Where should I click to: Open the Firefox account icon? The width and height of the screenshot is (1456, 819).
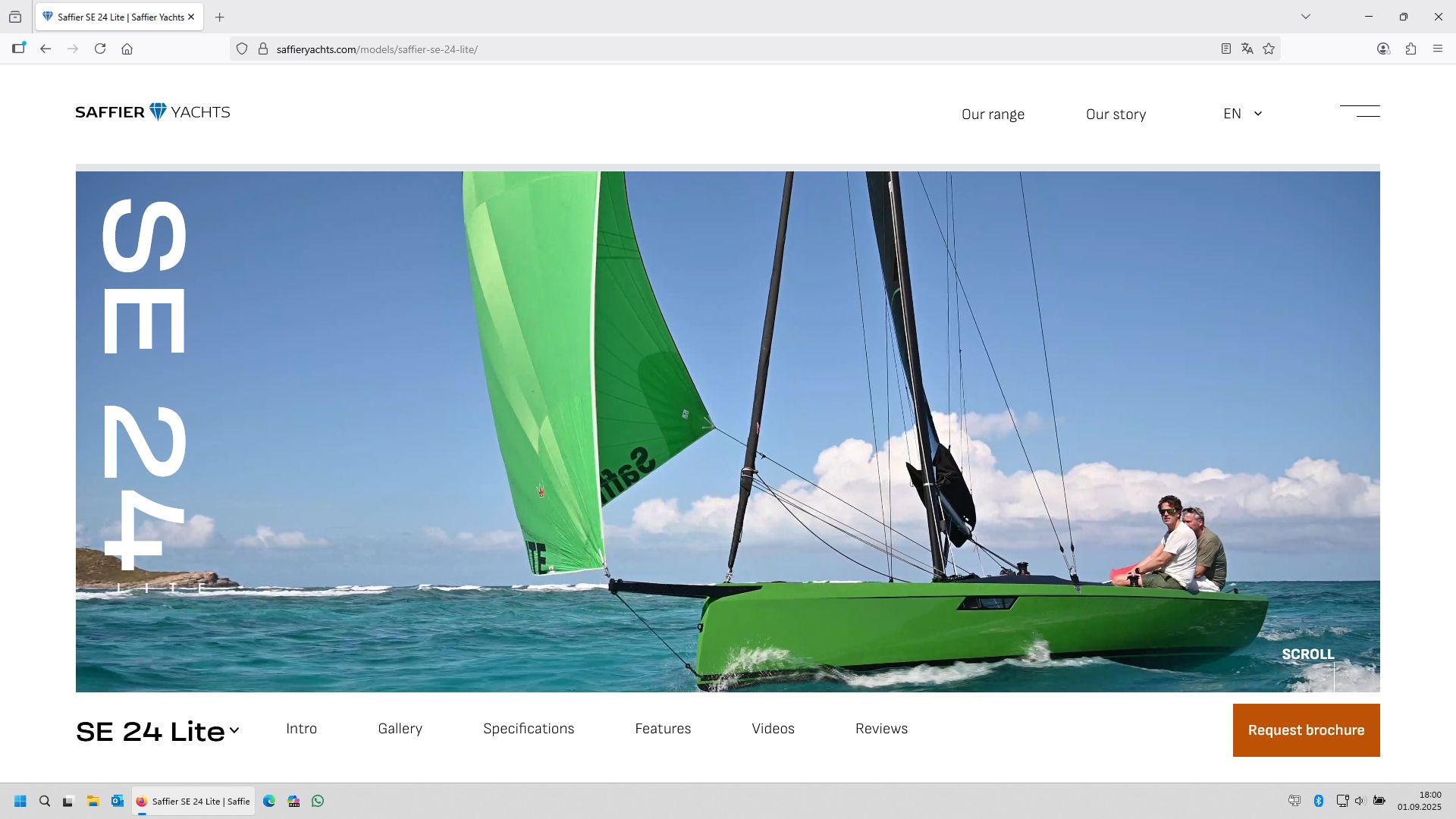click(x=1383, y=49)
